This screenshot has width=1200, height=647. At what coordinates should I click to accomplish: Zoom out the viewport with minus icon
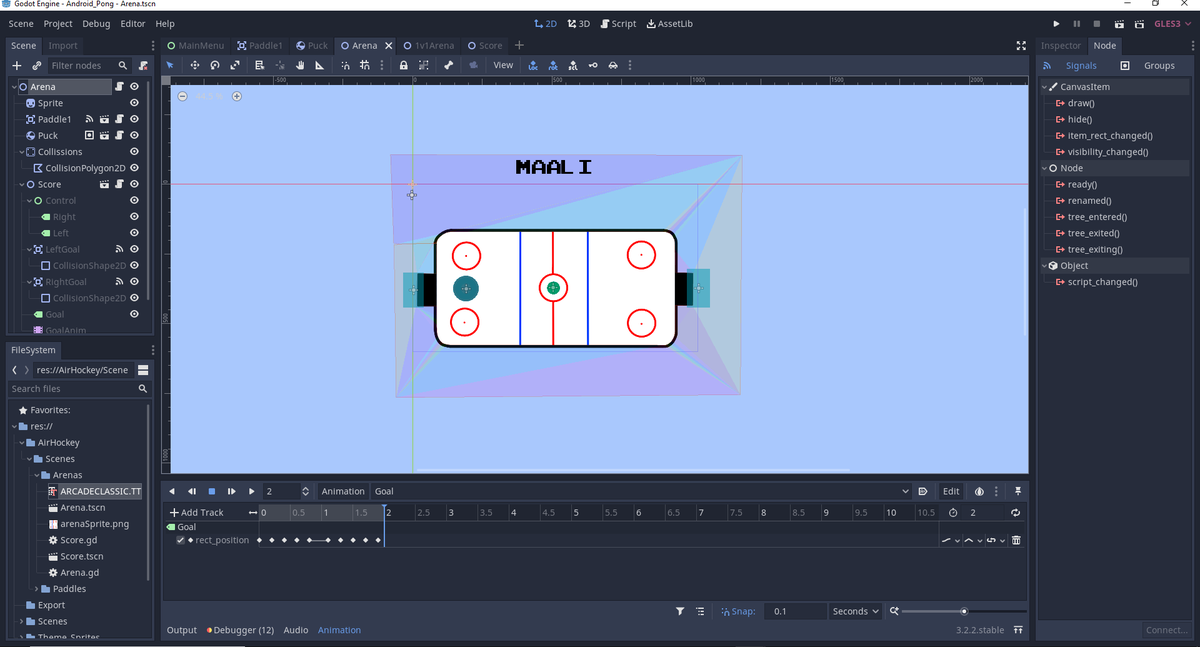182,96
